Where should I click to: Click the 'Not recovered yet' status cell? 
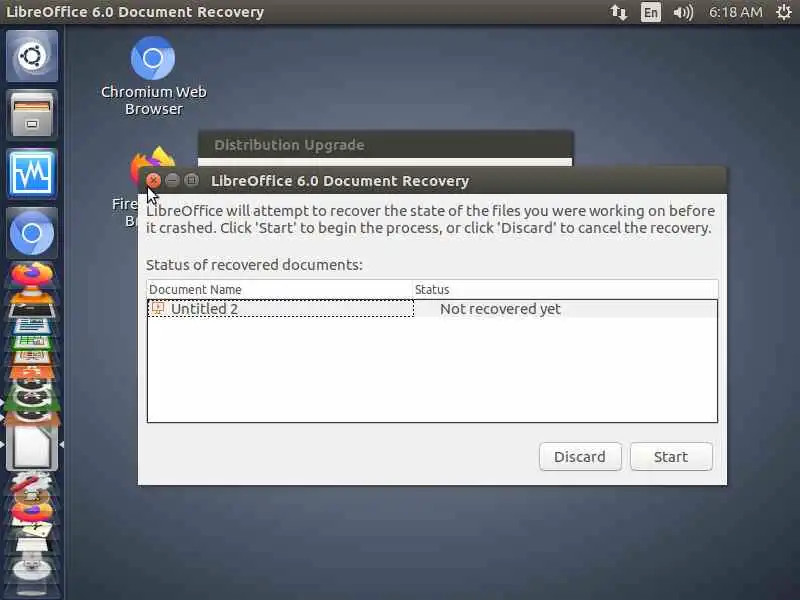[500, 309]
